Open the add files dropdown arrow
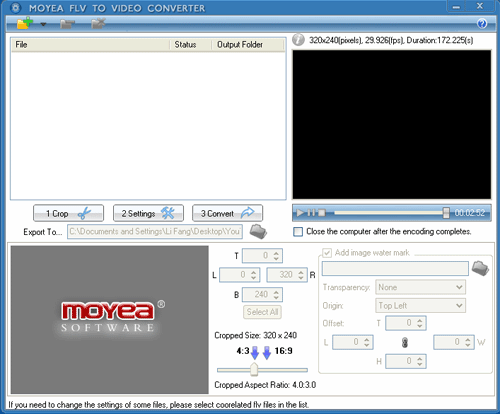The image size is (500, 414). pyautogui.click(x=43, y=24)
